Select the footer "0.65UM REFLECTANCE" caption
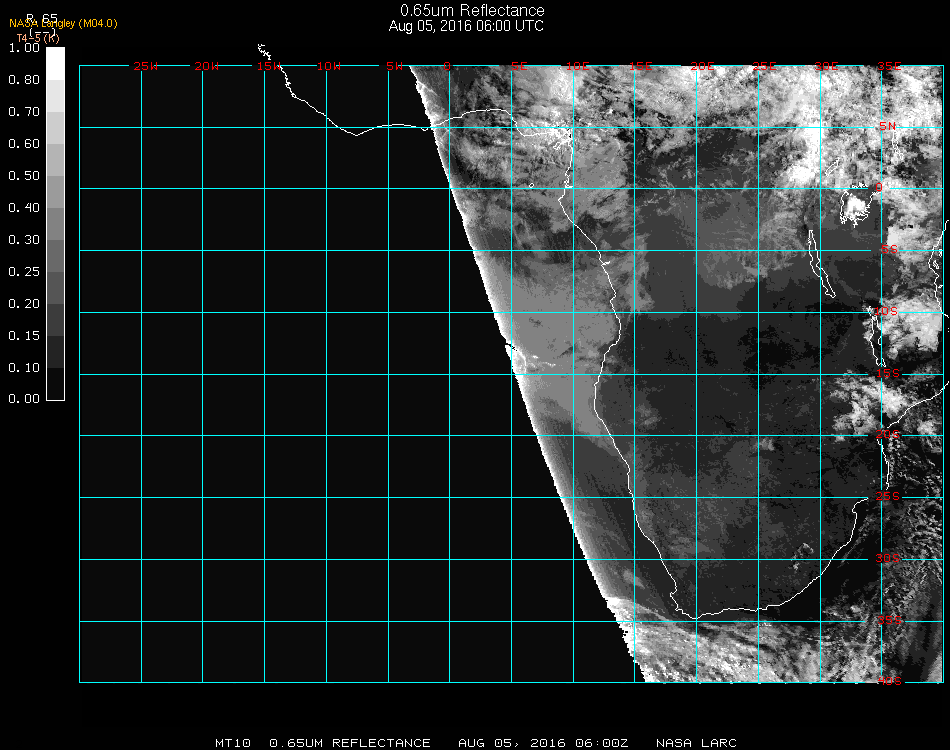Image resolution: width=950 pixels, height=750 pixels. (x=350, y=743)
